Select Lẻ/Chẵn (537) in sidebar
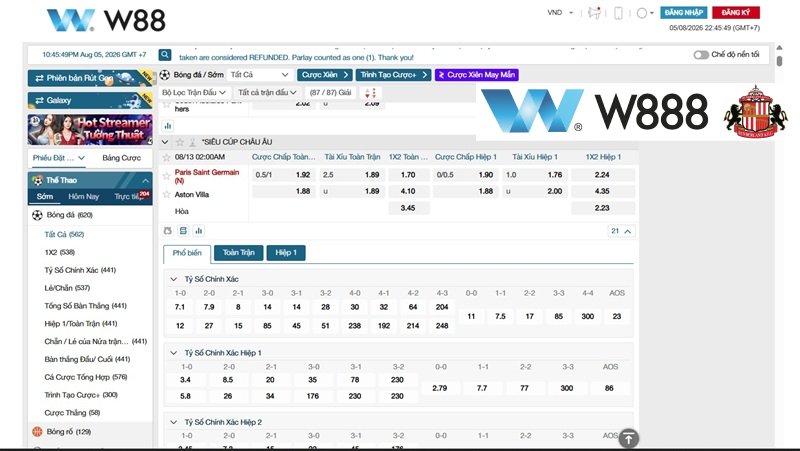 [67, 288]
